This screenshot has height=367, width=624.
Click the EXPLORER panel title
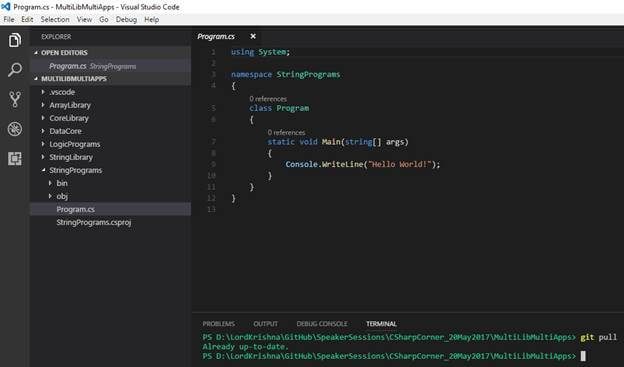coord(56,37)
